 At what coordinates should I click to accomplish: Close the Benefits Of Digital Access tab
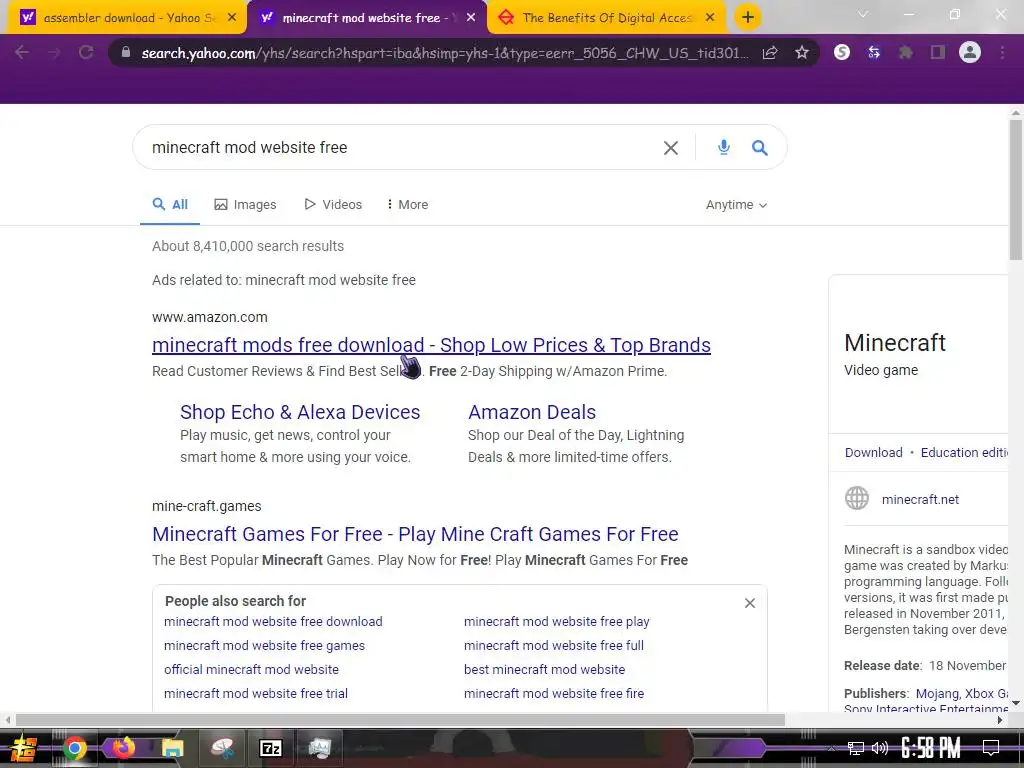pos(711,18)
